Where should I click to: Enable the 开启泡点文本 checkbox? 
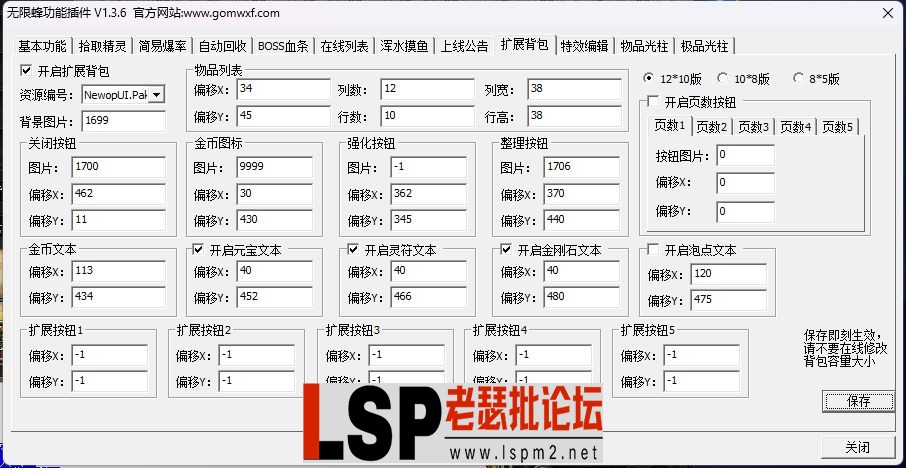652,250
